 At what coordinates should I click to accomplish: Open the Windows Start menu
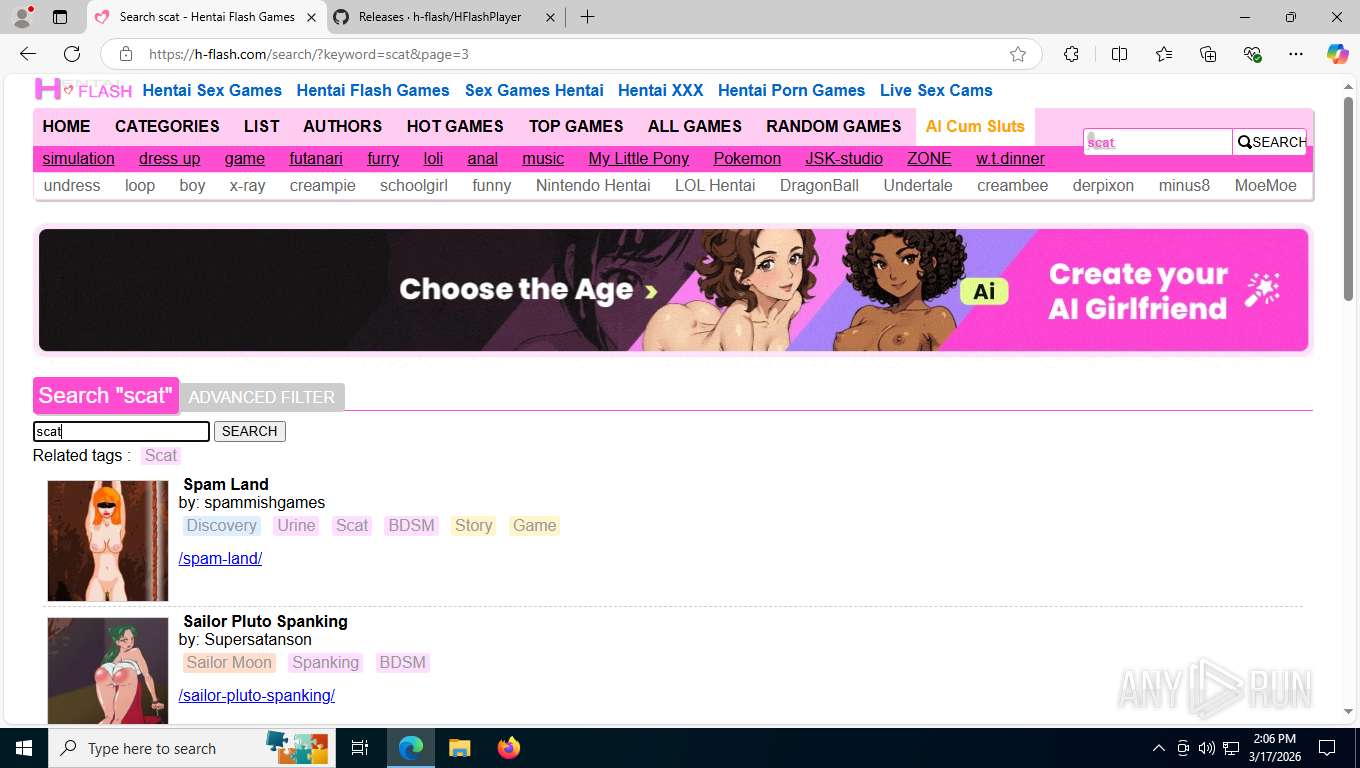click(x=24, y=748)
